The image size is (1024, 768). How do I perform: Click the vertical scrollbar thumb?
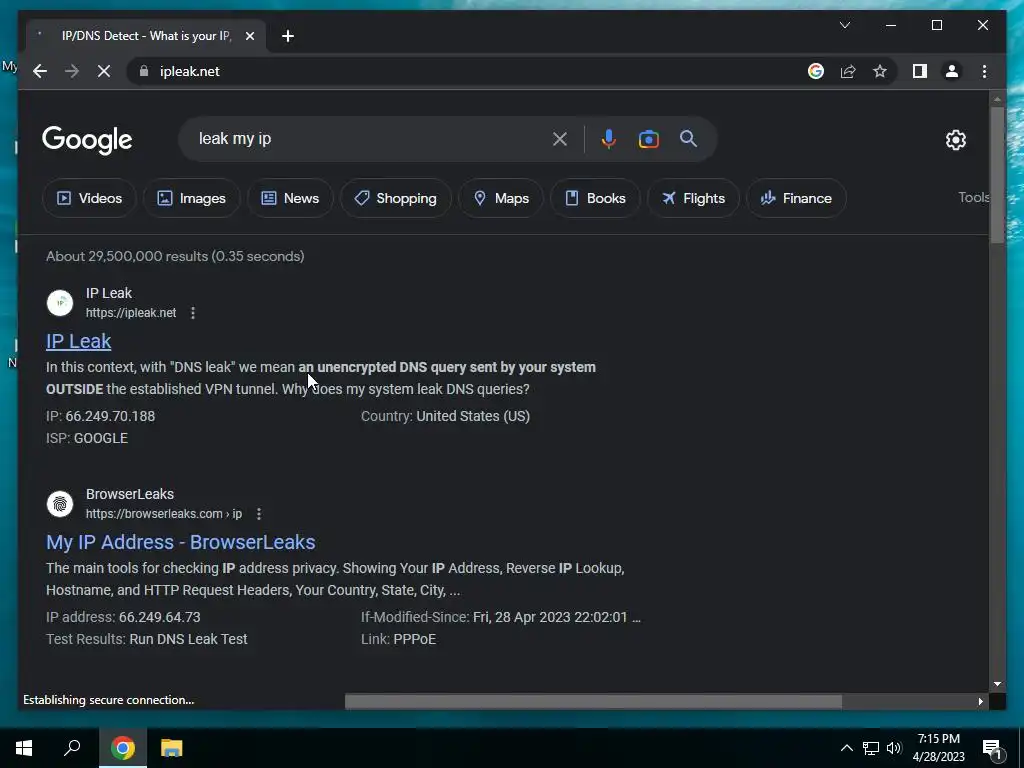pos(997,175)
